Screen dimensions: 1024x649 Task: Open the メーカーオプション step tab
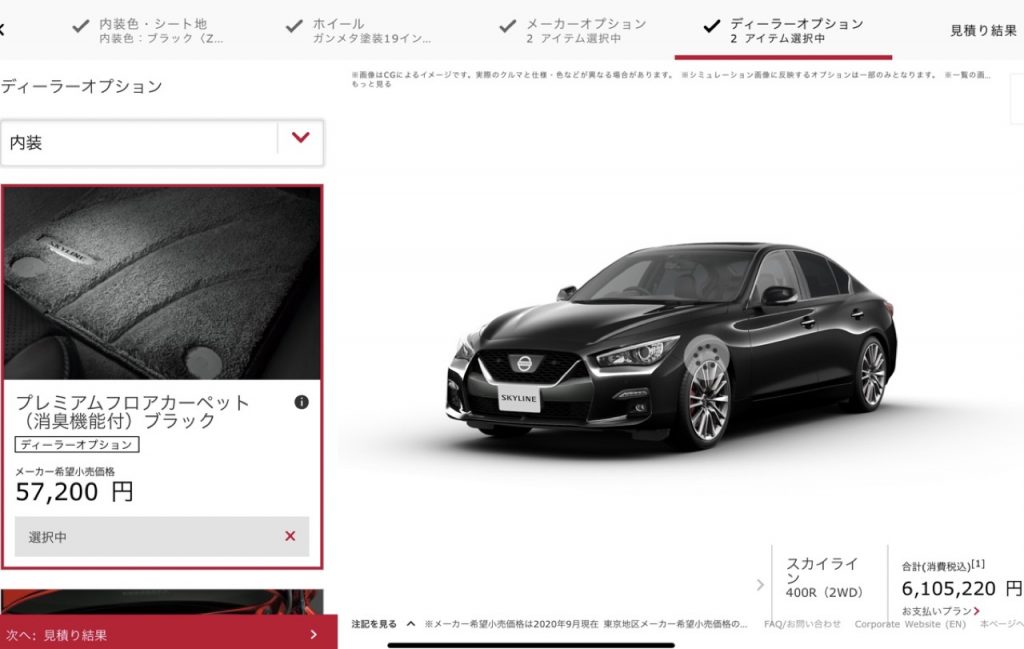(x=572, y=31)
